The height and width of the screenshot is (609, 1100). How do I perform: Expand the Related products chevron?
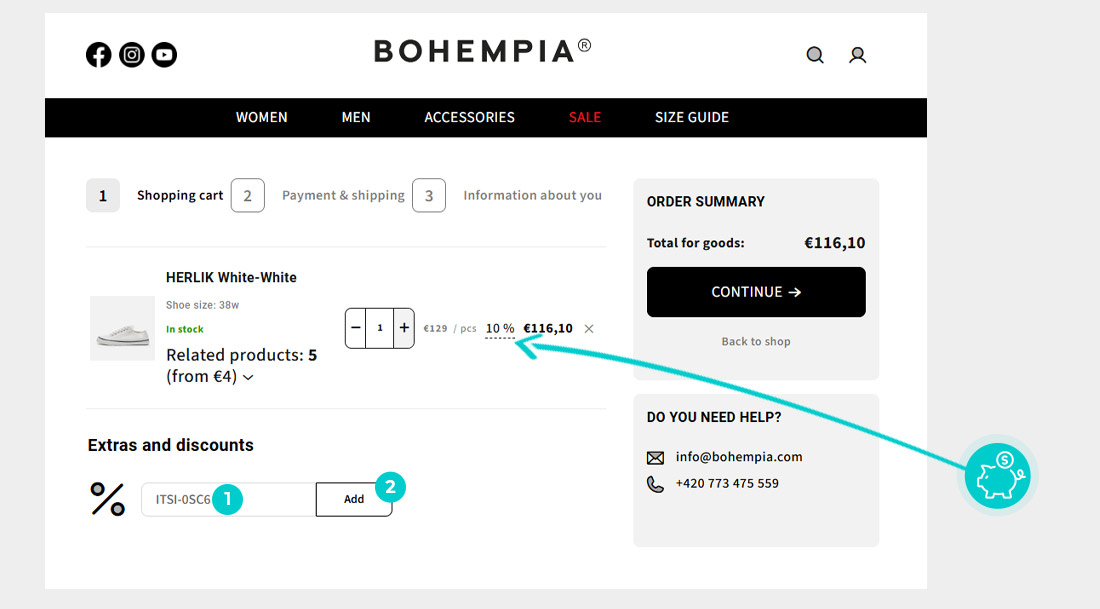[x=248, y=378]
